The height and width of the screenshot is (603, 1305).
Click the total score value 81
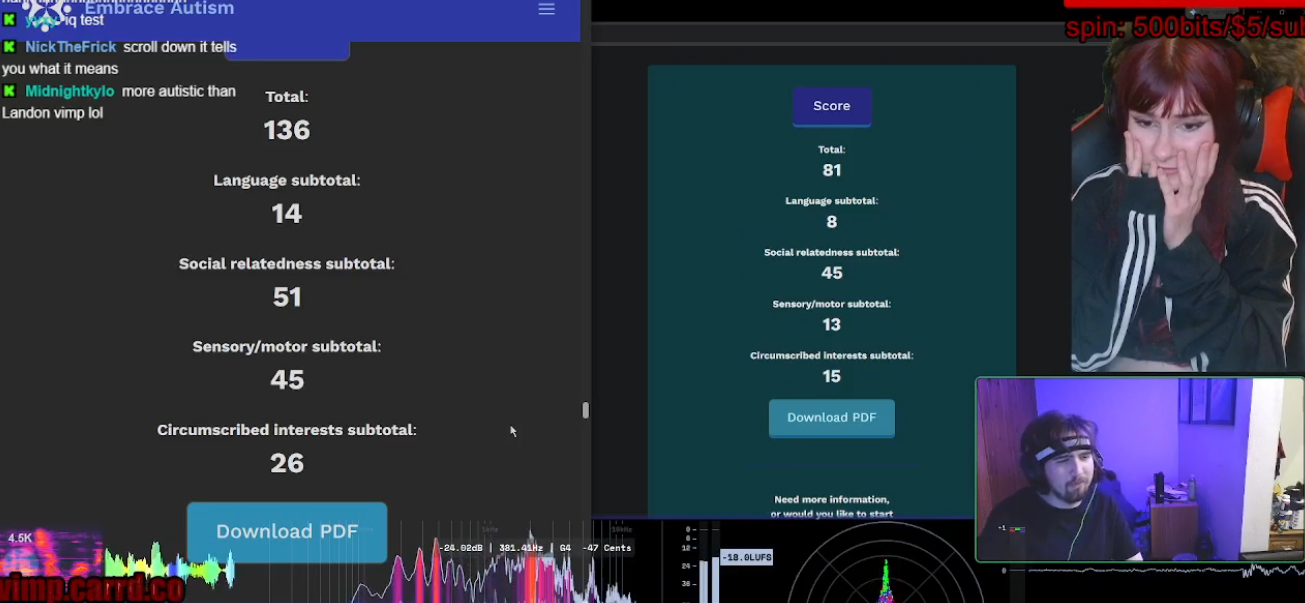tap(832, 170)
